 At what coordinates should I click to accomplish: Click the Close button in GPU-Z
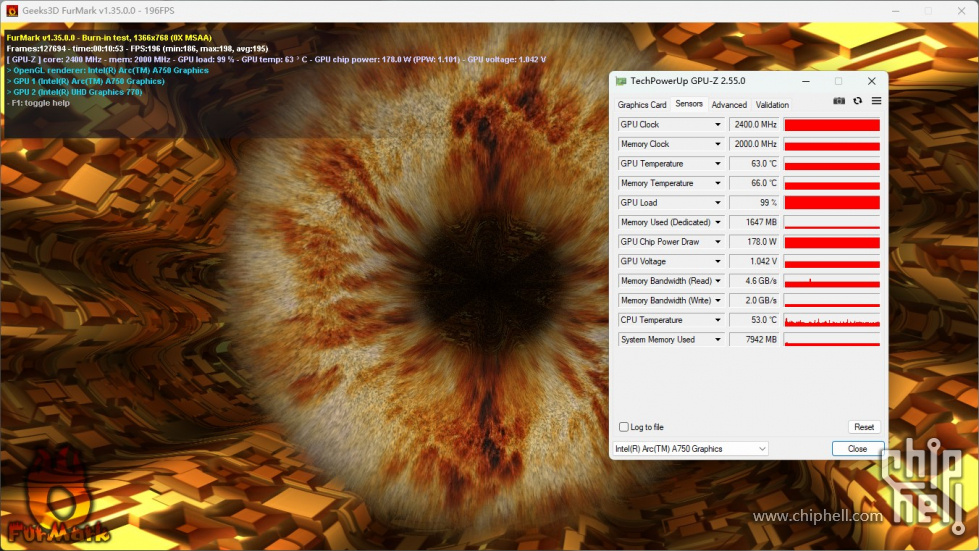(857, 449)
